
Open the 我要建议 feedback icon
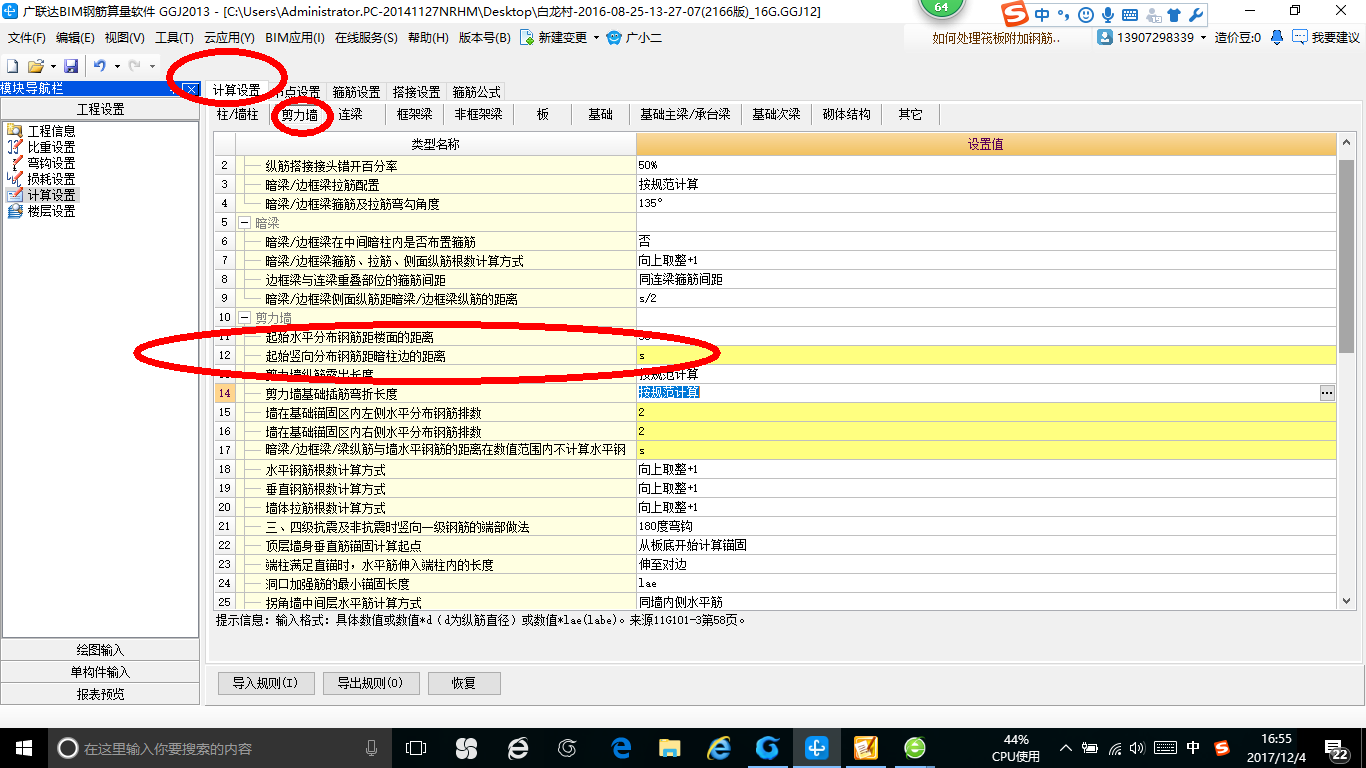pos(1299,37)
